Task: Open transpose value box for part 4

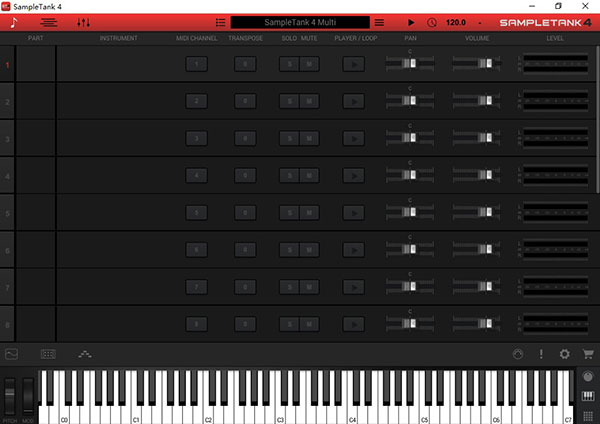Action: pos(245,176)
